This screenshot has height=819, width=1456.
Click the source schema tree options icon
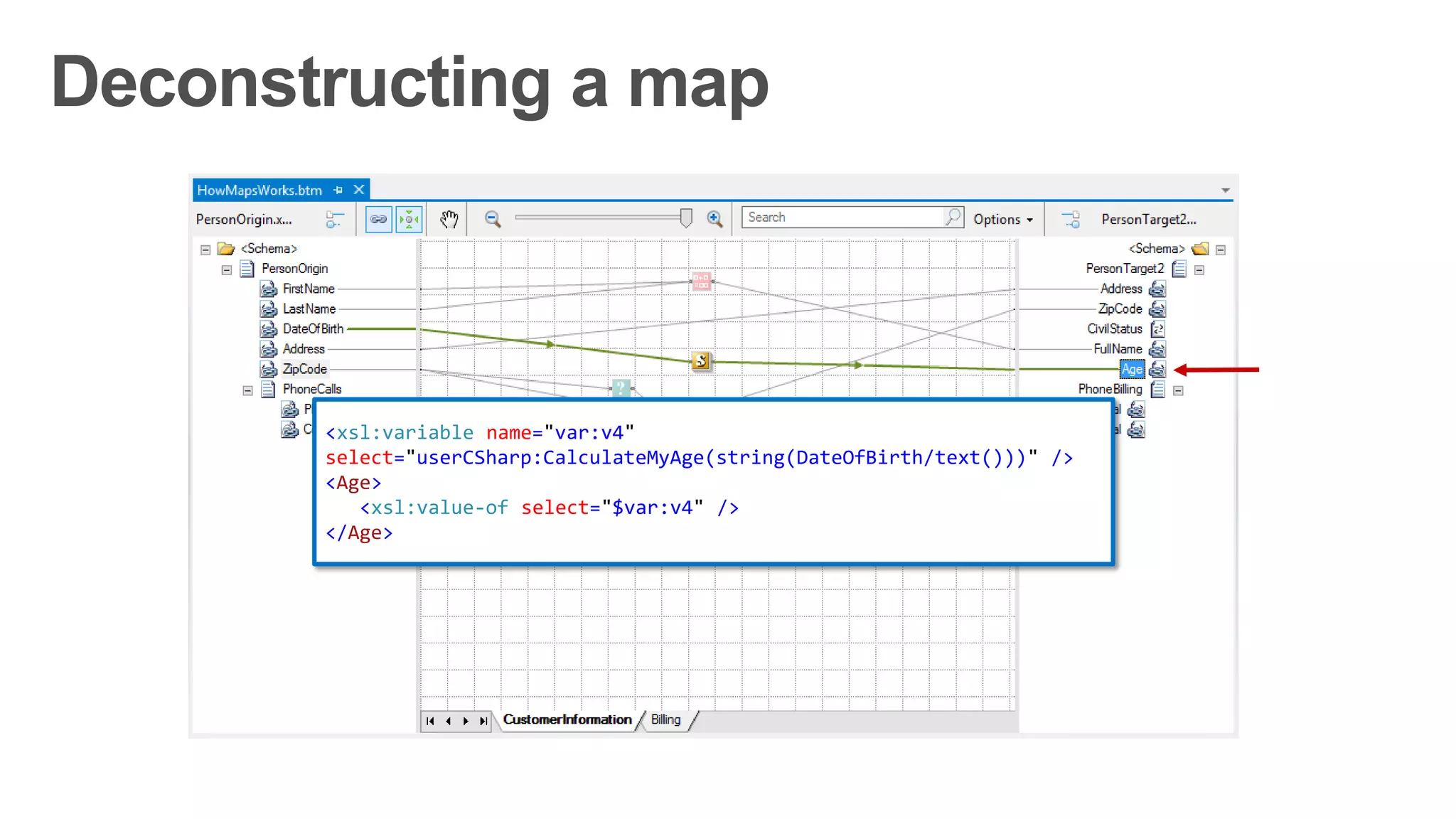pyautogui.click(x=335, y=220)
